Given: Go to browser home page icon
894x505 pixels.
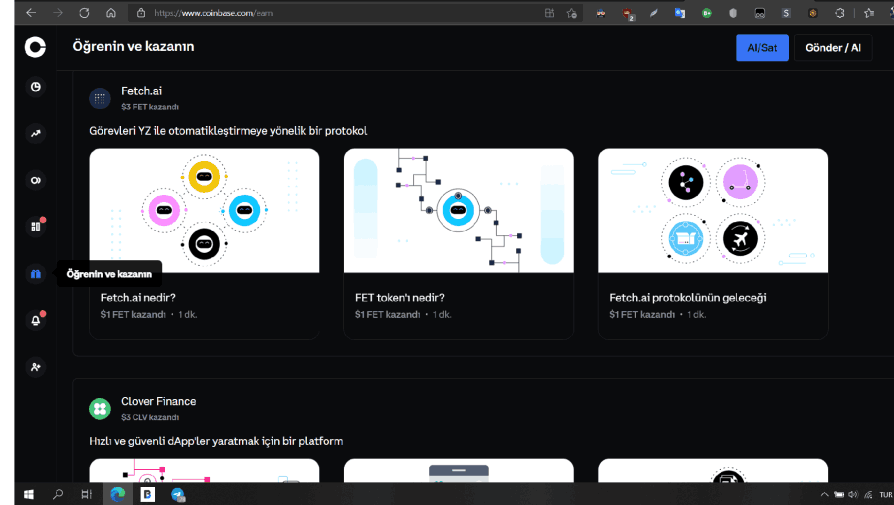Looking at the screenshot, I should [111, 13].
